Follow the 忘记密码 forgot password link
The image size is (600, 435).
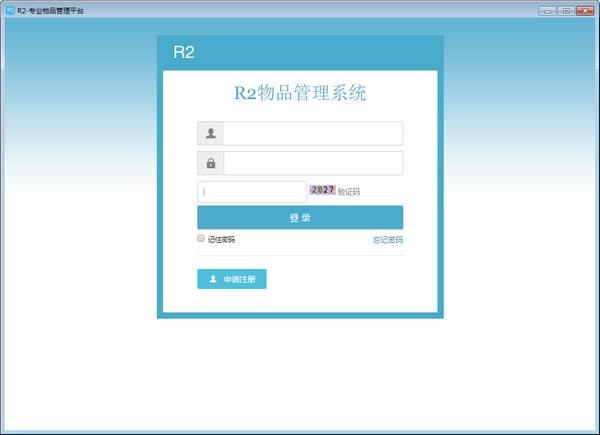pyautogui.click(x=388, y=240)
